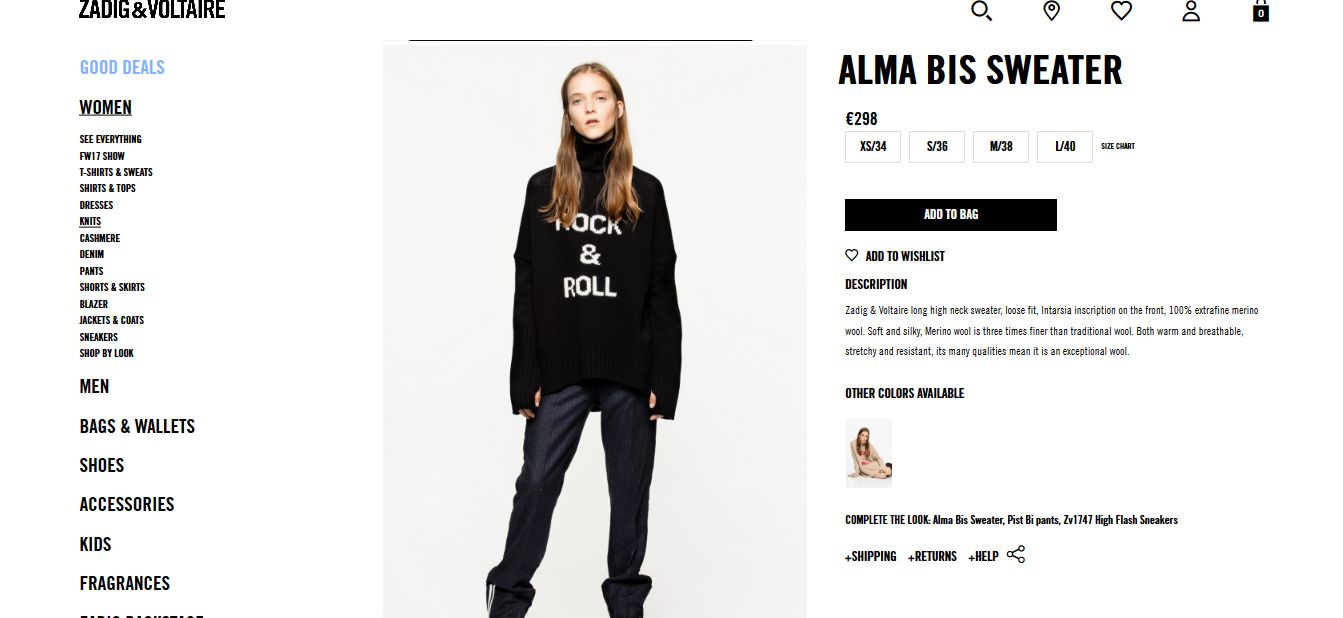This screenshot has height=618, width=1343.
Task: Open the Cashmere subcategory
Action: 100,238
